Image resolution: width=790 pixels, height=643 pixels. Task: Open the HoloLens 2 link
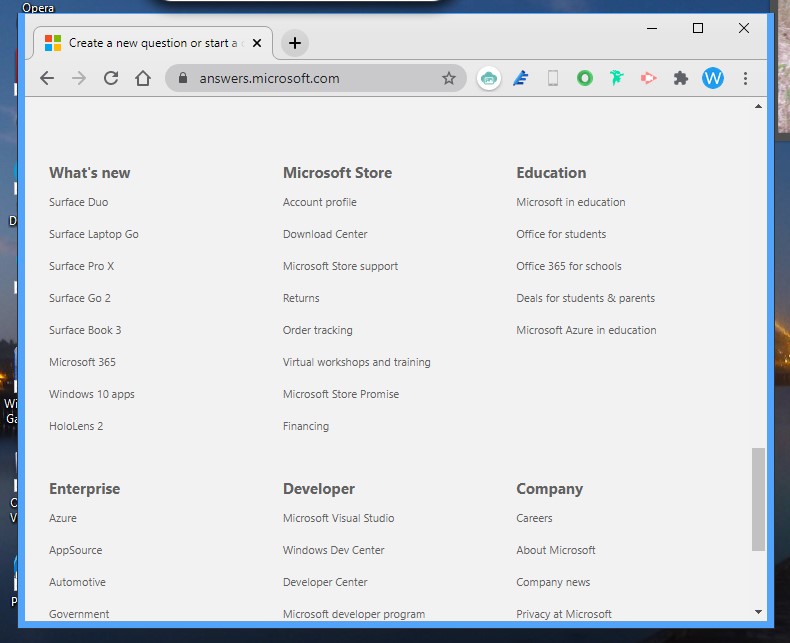tap(76, 426)
